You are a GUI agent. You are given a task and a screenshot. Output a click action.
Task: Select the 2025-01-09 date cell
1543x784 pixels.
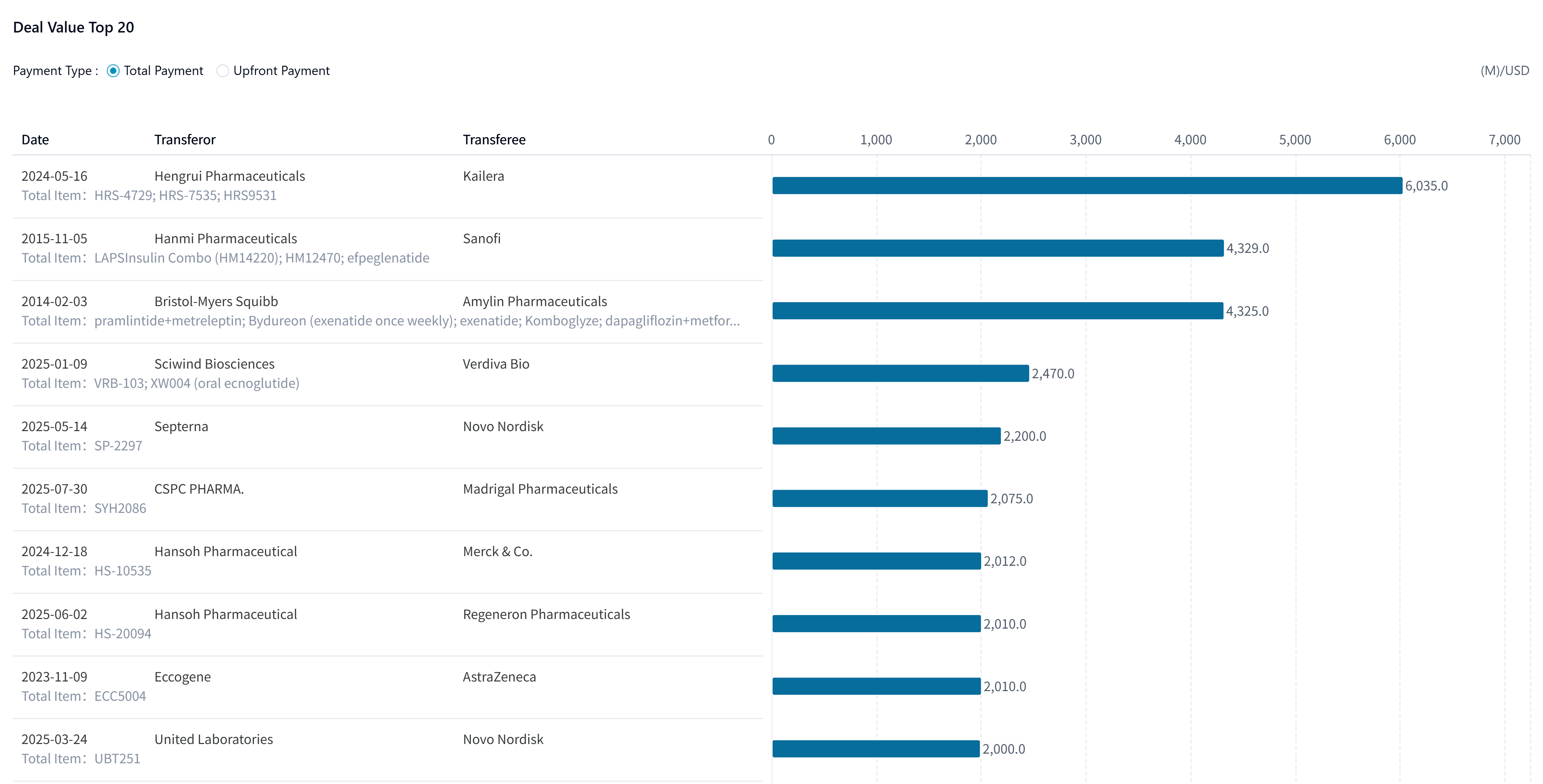55,364
